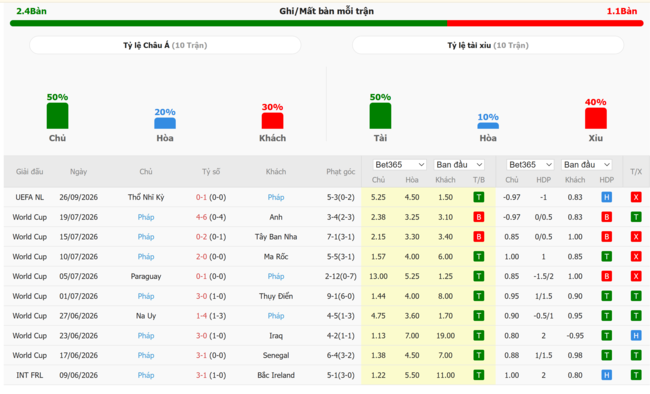Screen dimensions: 650x394
Task: Click the red X T/X badge in Paraguay row
Action: [636, 276]
